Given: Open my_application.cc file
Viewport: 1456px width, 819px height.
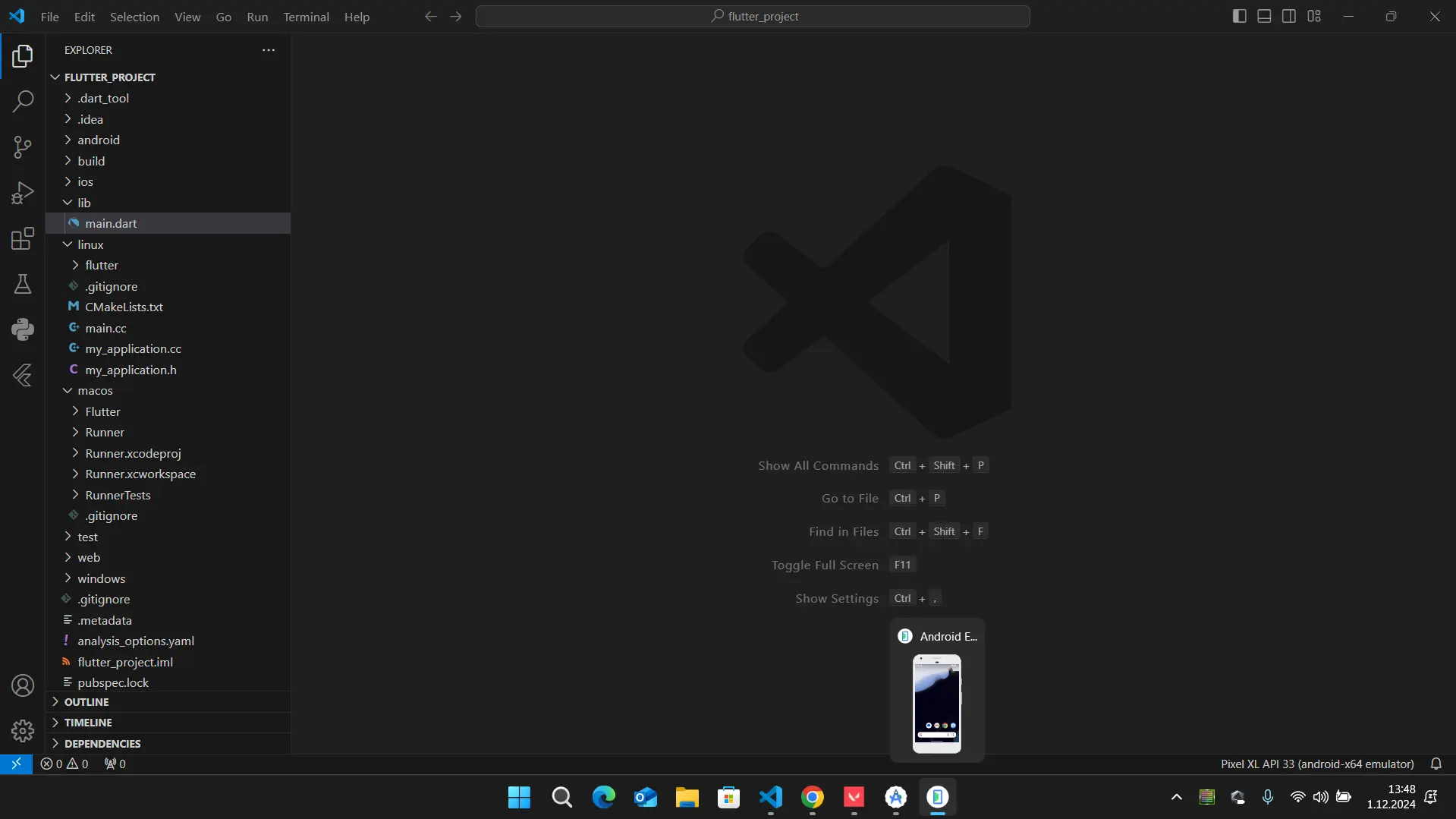Looking at the screenshot, I should point(168,349).
